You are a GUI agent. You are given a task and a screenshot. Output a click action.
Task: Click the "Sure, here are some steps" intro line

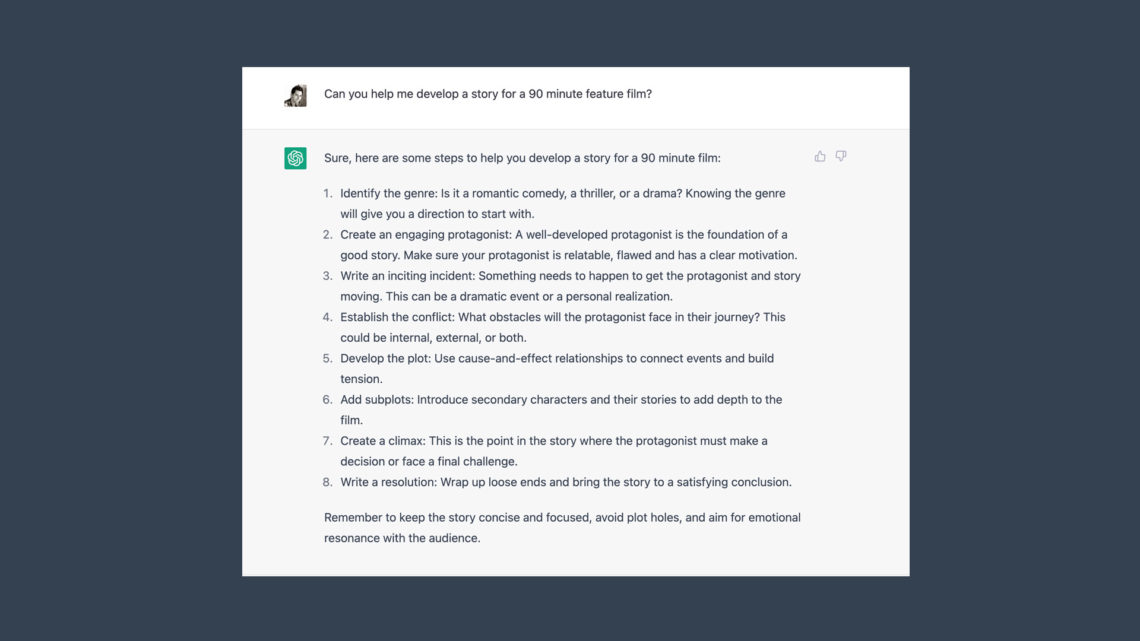coord(521,158)
